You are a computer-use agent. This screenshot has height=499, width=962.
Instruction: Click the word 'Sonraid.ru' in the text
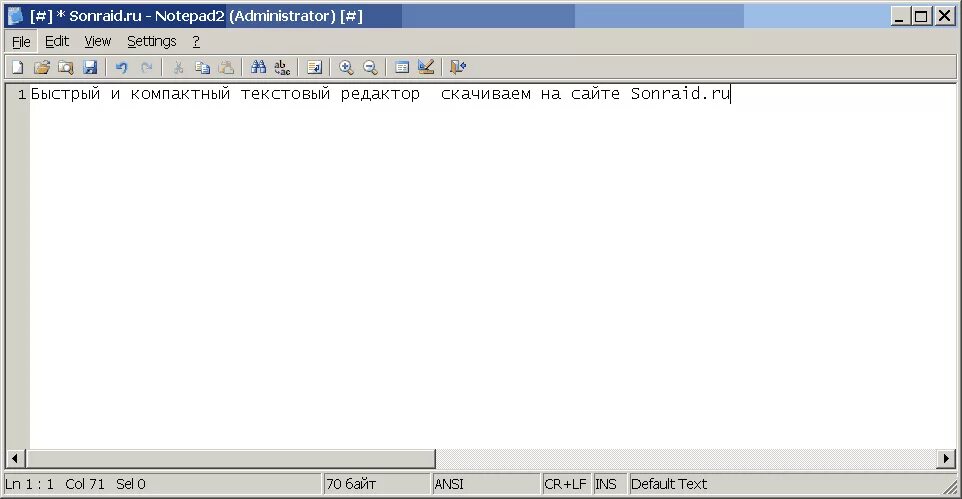(680, 93)
